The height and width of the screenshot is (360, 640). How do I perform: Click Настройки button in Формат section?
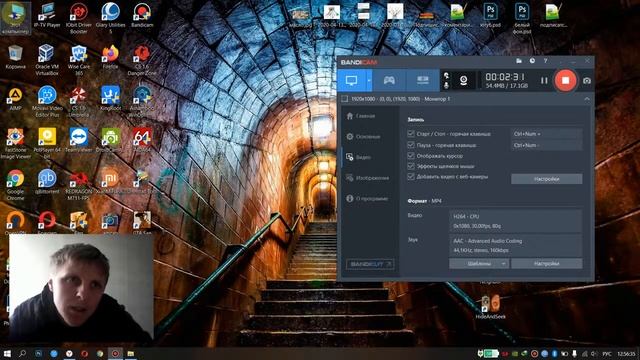pos(547,264)
